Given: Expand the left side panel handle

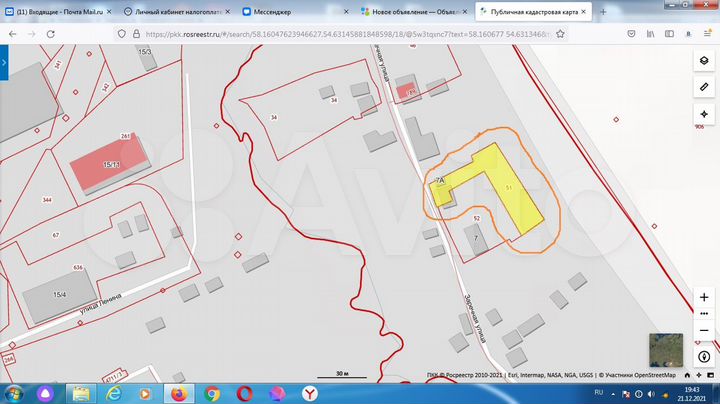Looking at the screenshot, I should tap(4, 65).
